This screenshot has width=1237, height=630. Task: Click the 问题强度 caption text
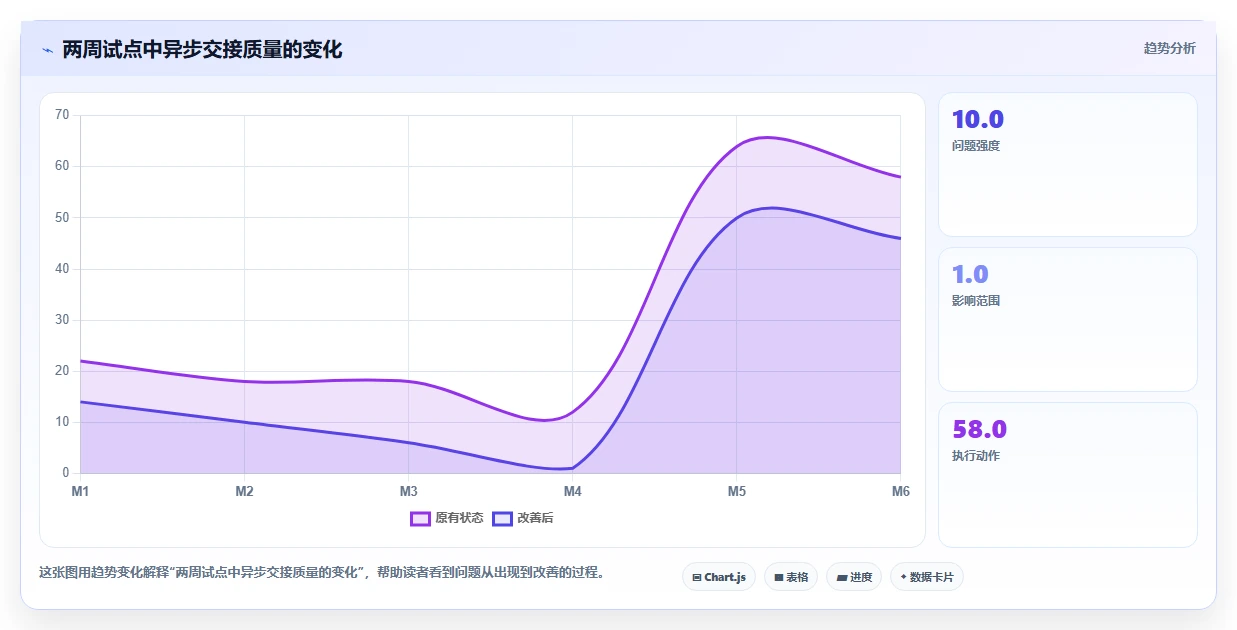976,146
